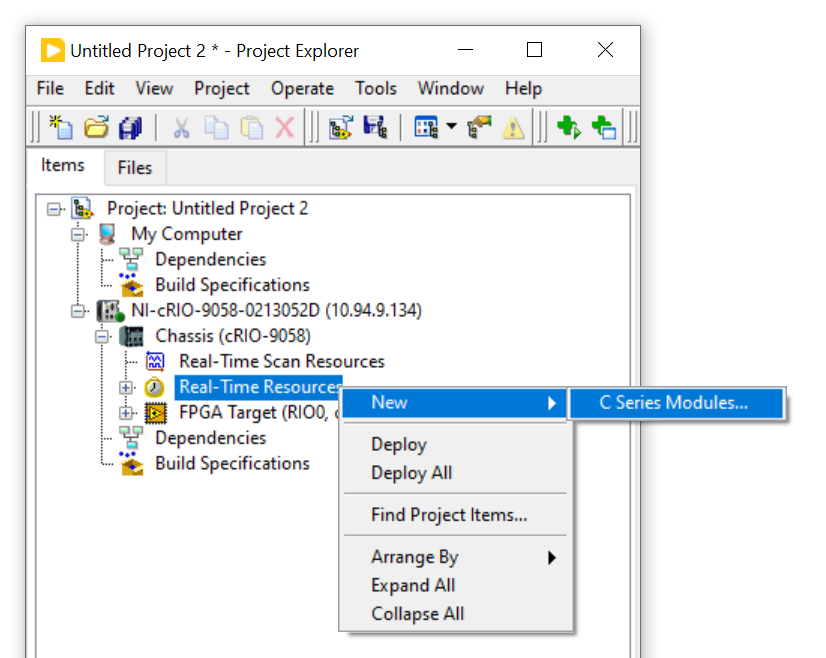Image resolution: width=826 pixels, height=658 pixels.
Task: Open the Operate menu
Action: tap(302, 89)
